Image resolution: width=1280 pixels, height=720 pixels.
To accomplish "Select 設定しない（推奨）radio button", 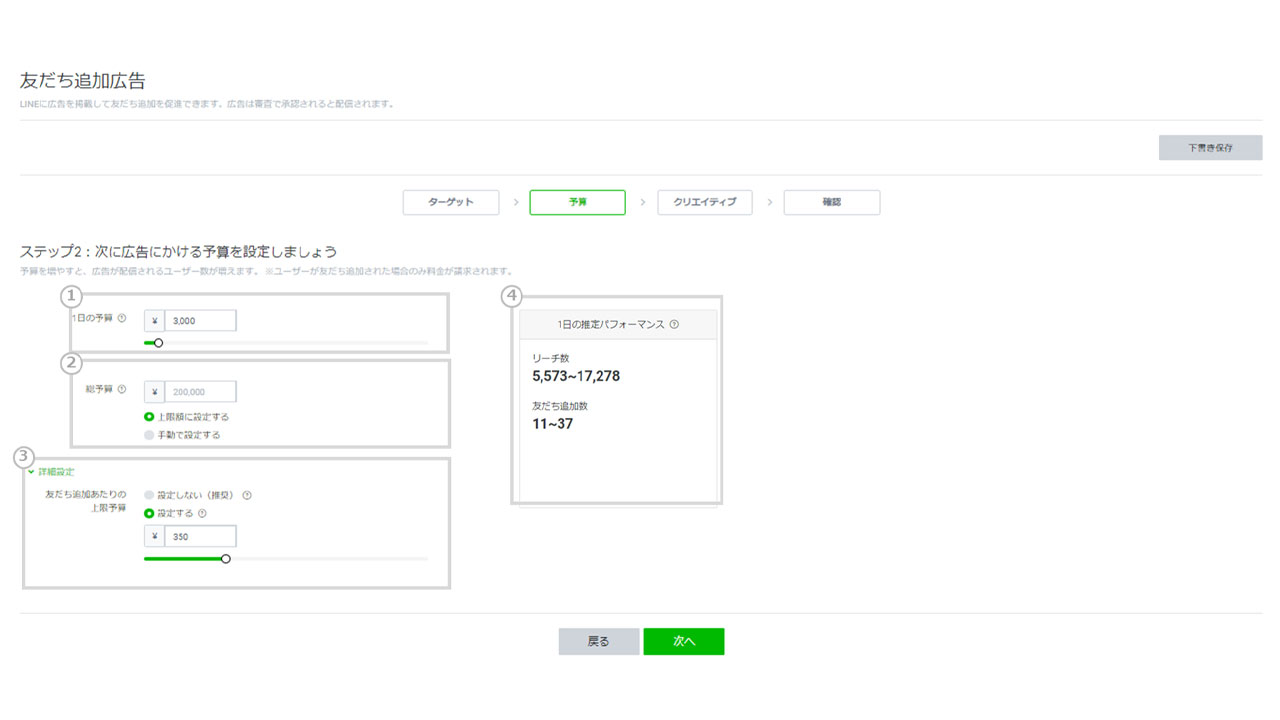I will coord(150,495).
